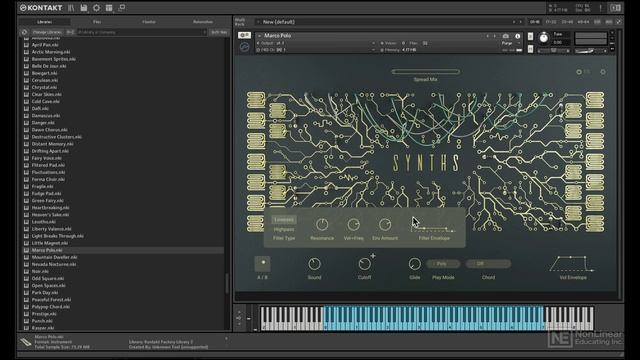Image resolution: width=640 pixels, height=360 pixels.
Task: Click the Marco Polo snapshot camera icon
Action: click(x=506, y=36)
